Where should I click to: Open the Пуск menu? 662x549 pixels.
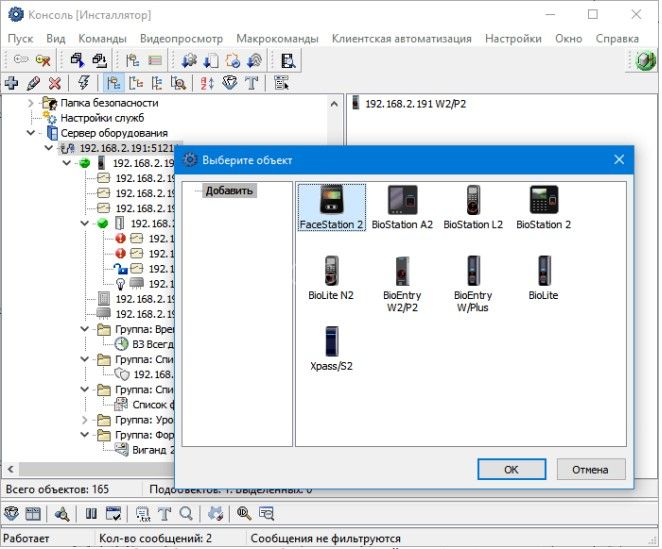[x=20, y=38]
